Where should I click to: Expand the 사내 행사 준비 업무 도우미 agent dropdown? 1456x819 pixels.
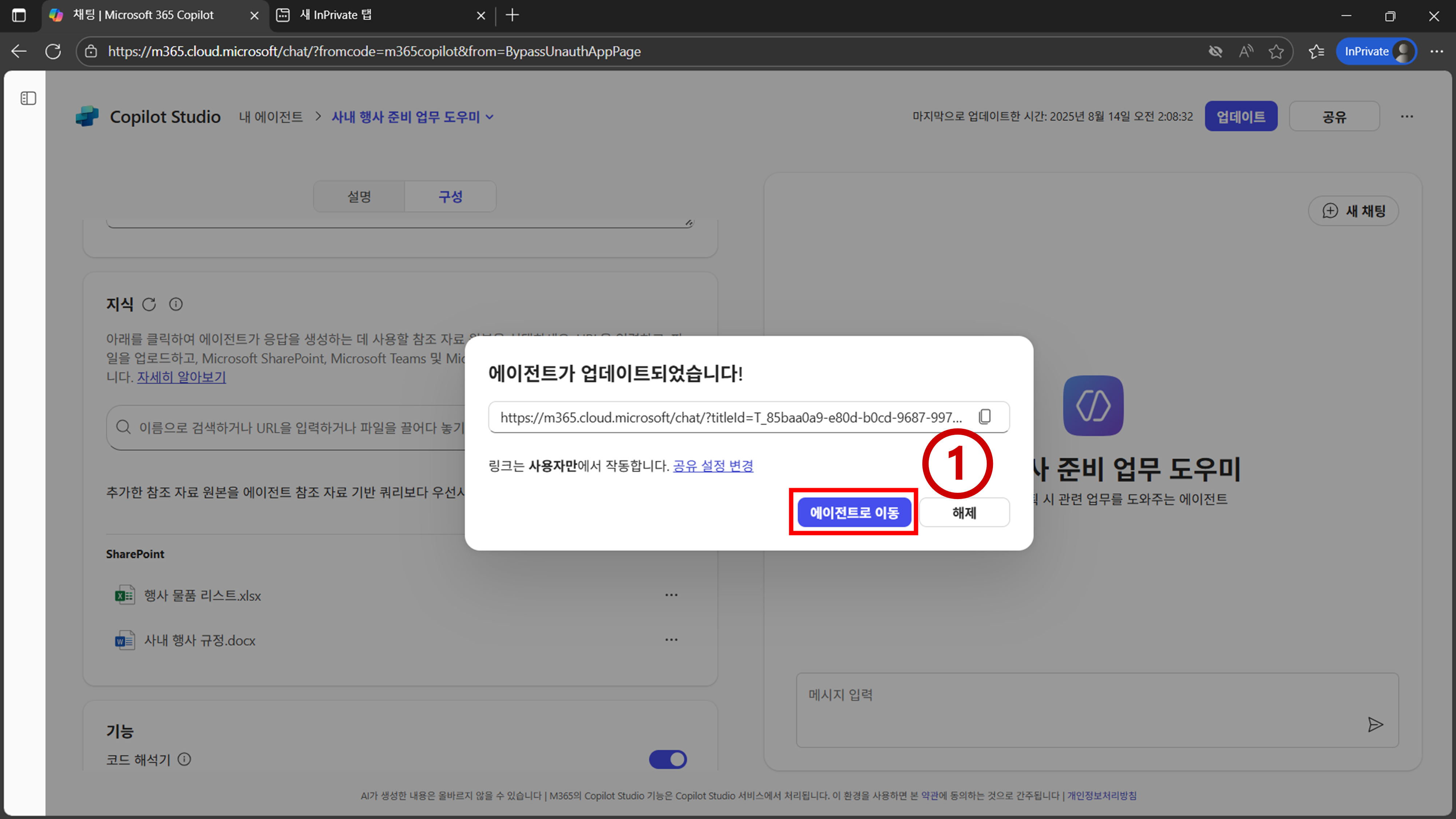point(490,117)
